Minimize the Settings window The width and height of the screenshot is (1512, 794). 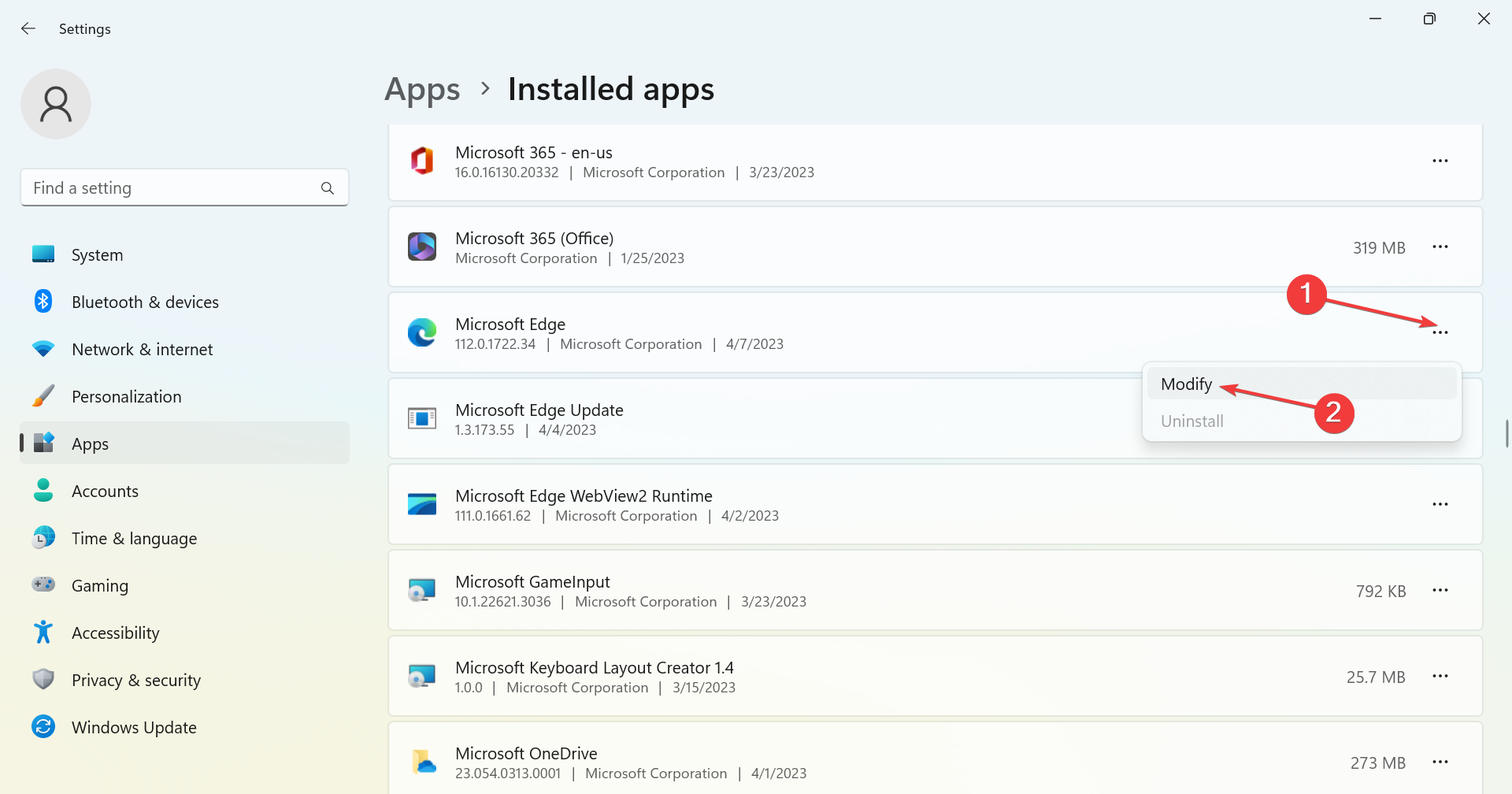tap(1375, 18)
